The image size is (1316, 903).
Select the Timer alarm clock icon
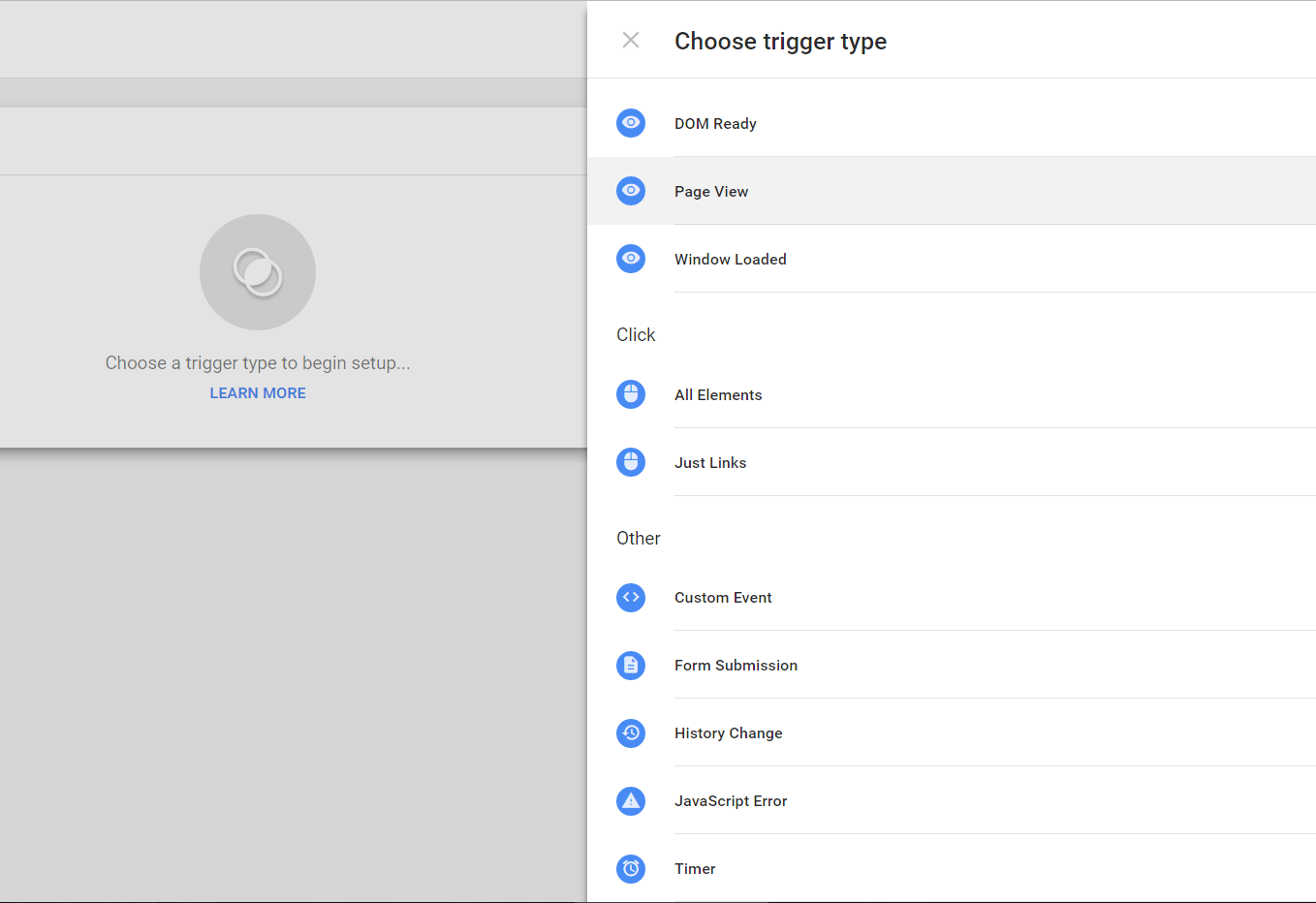point(631,869)
